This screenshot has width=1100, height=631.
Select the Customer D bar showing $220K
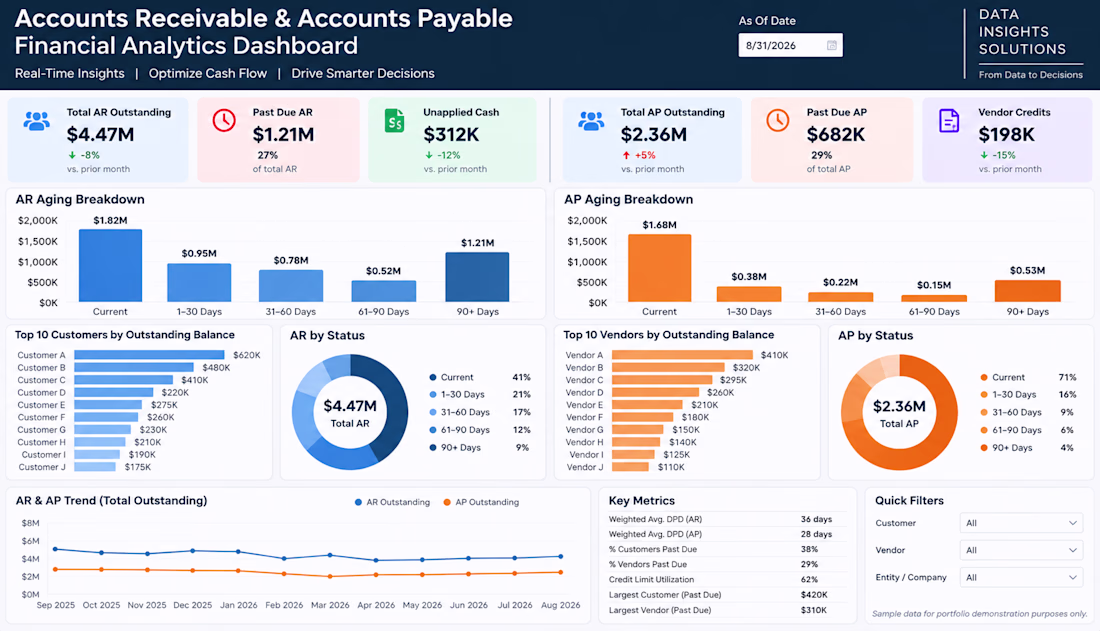(x=114, y=392)
